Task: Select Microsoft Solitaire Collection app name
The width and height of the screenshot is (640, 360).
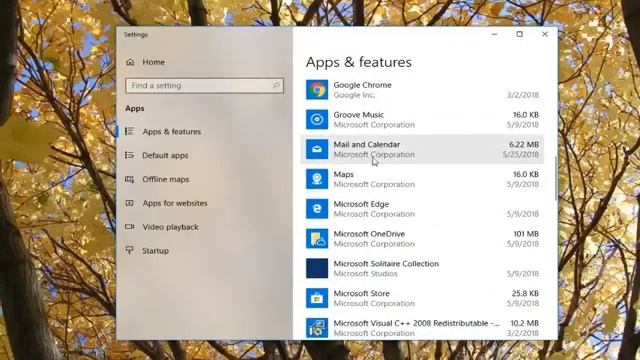Action: pos(386,264)
